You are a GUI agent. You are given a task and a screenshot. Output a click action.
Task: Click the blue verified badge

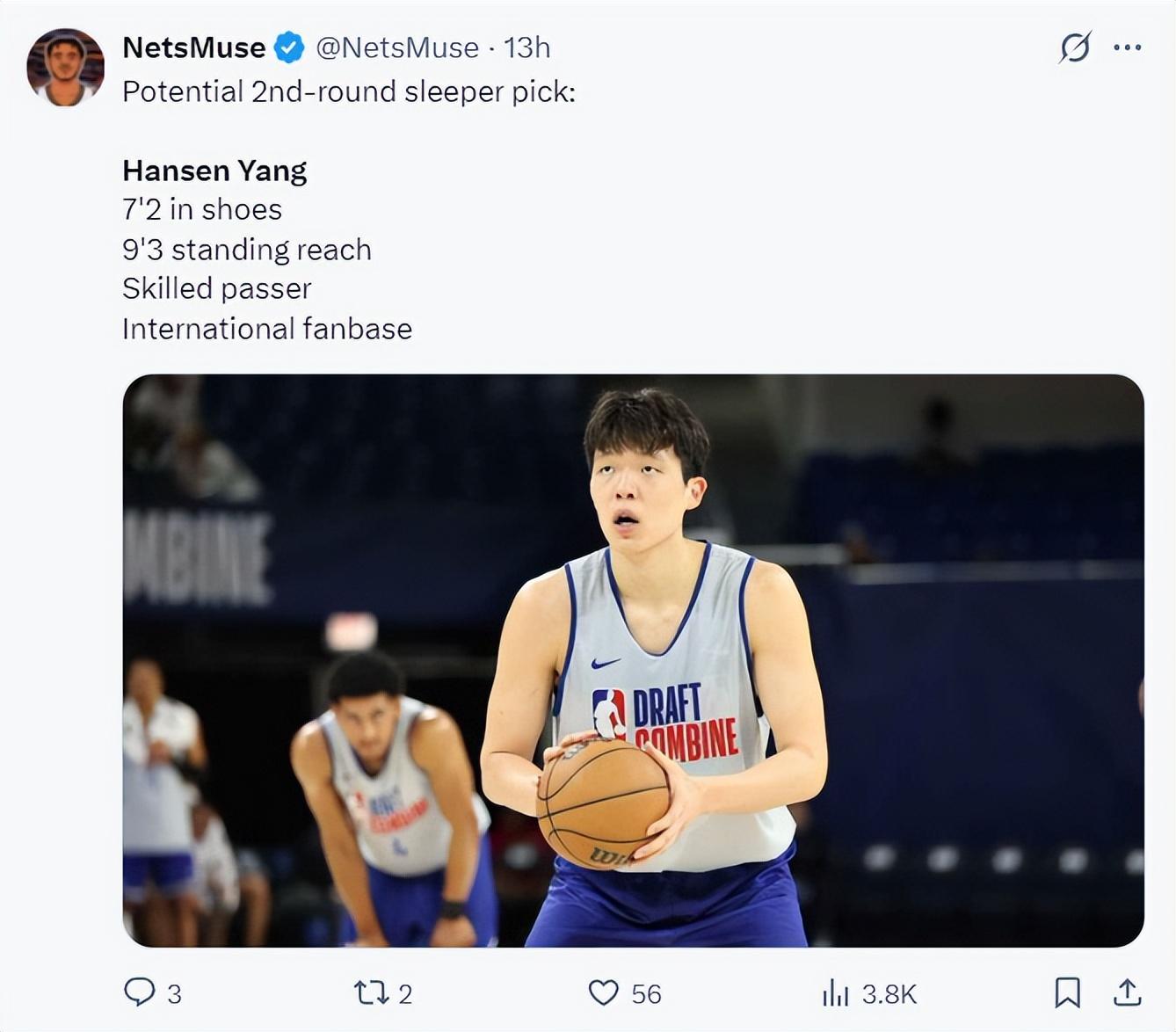(289, 47)
